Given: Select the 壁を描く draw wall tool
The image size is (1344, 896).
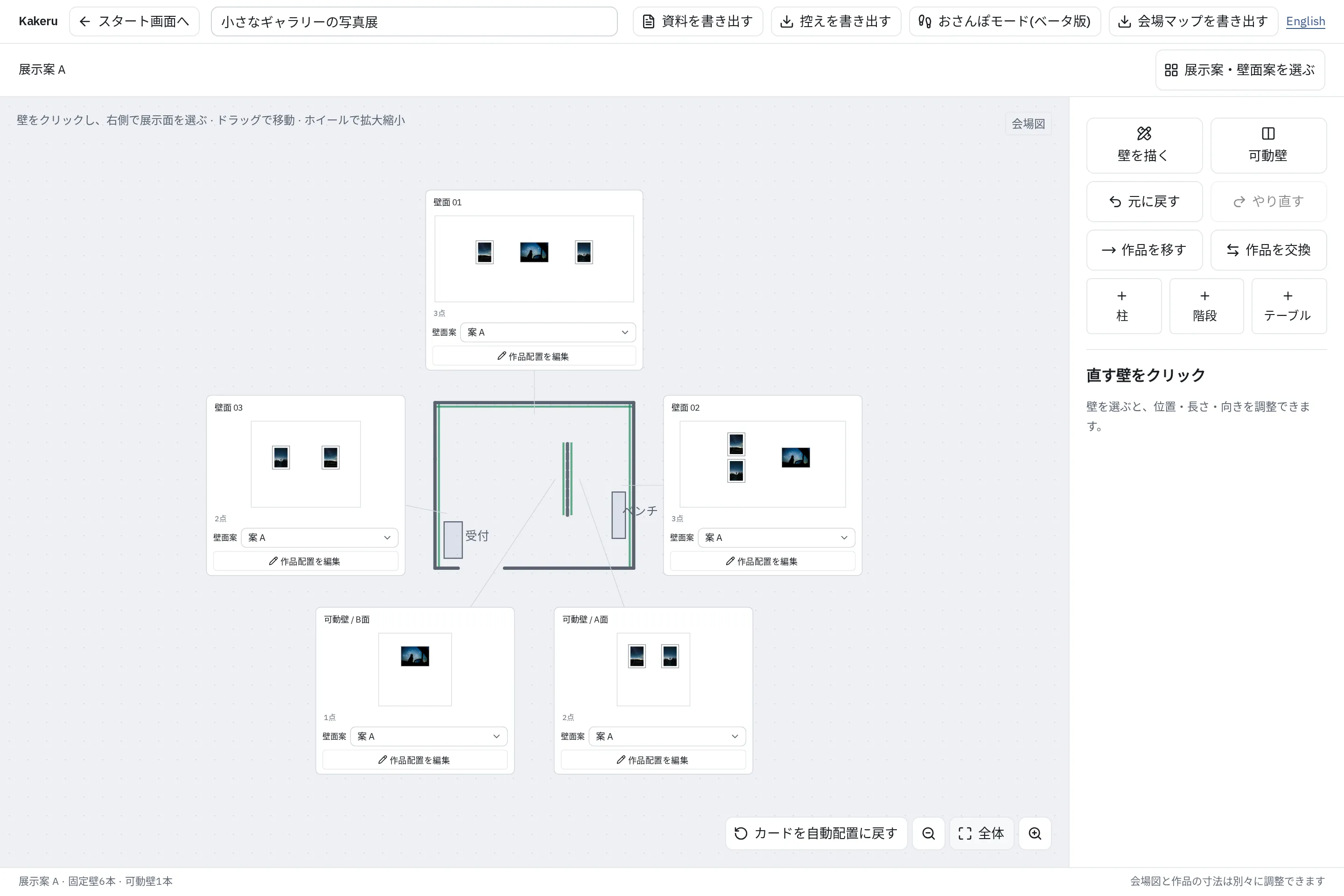Looking at the screenshot, I should click(1144, 145).
